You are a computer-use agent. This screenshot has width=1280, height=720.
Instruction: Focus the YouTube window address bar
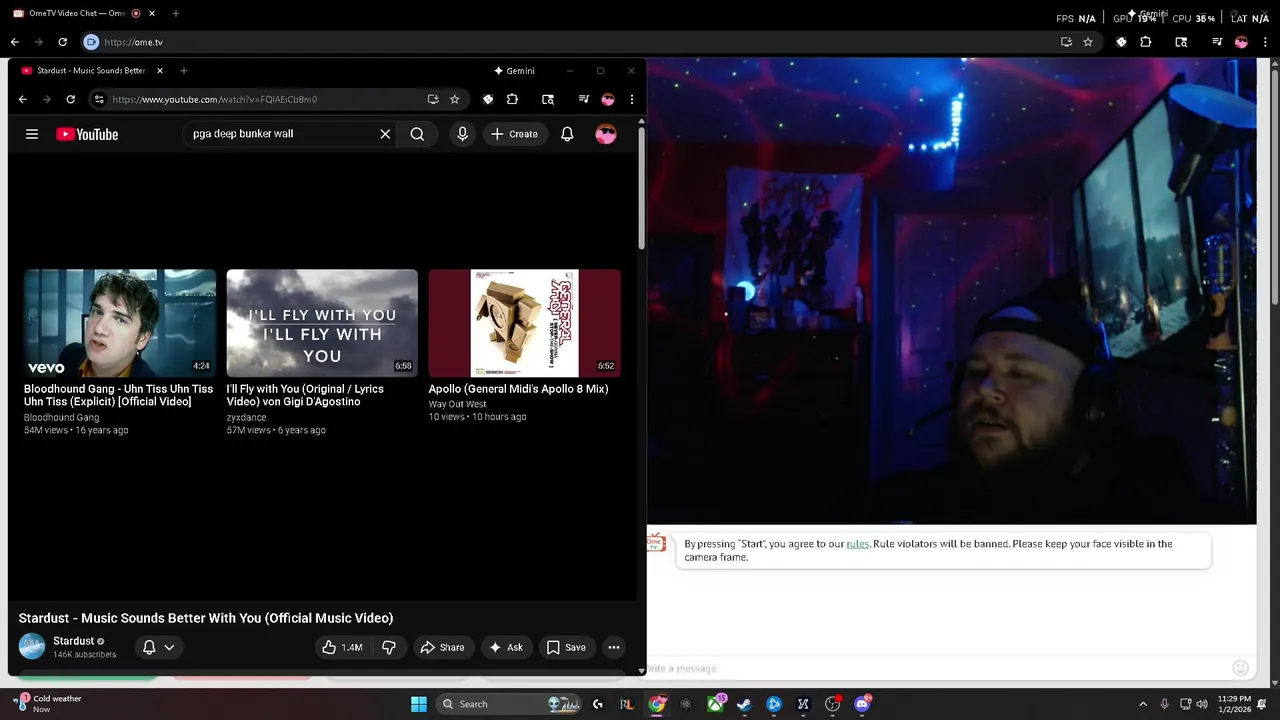coord(265,99)
